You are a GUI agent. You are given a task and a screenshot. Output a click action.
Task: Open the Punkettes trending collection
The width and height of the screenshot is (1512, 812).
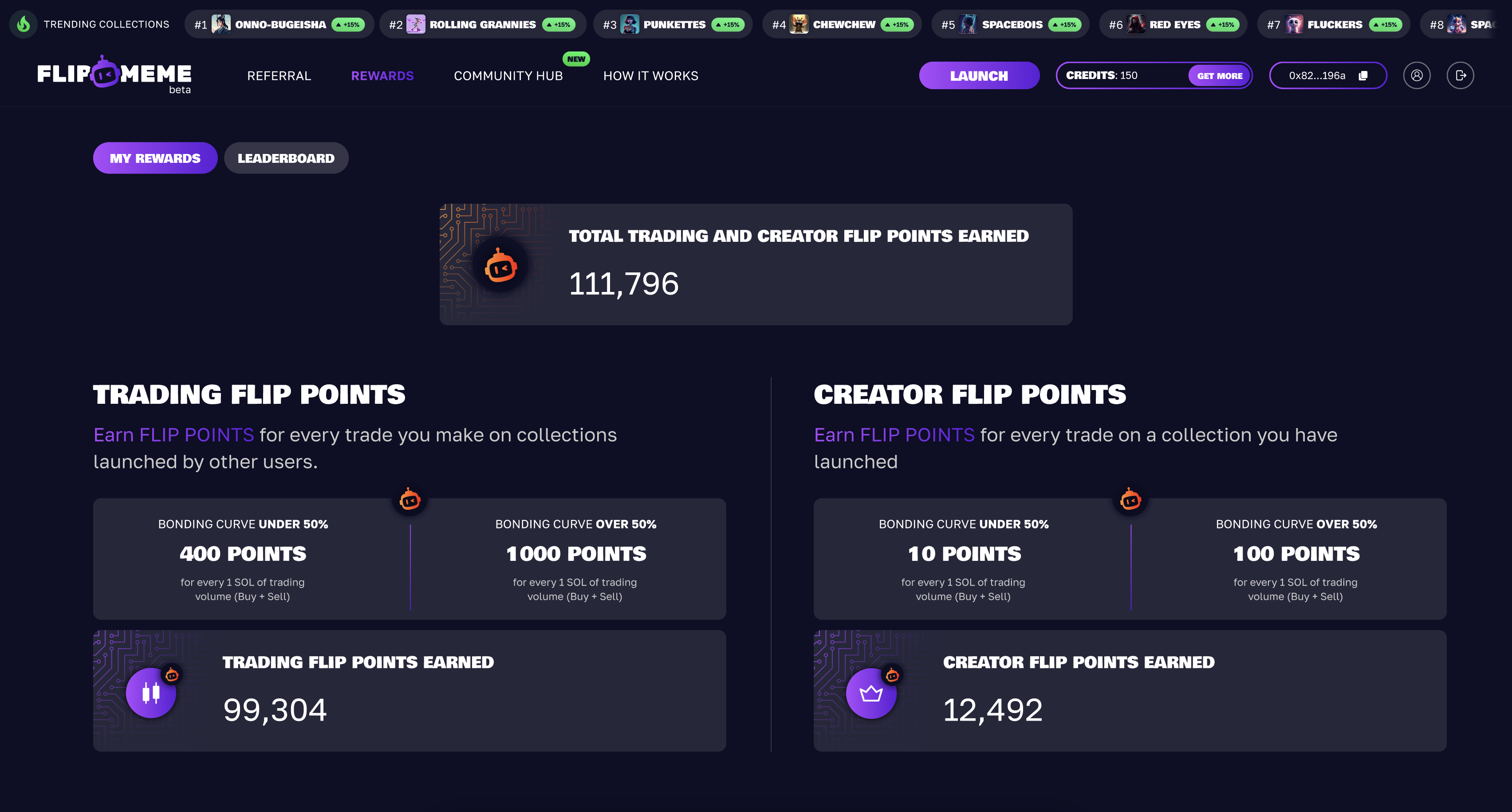674,25
